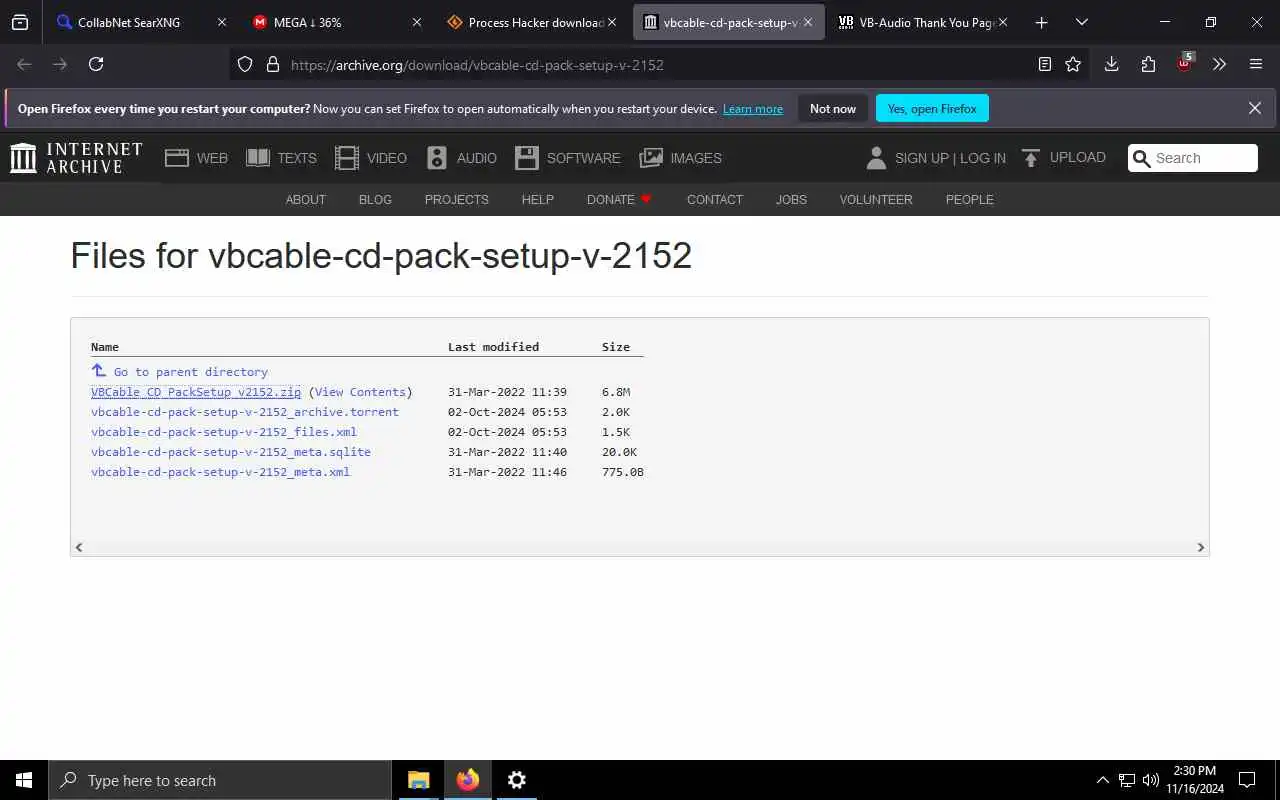This screenshot has height=800, width=1280.
Task: Go back to previous page
Action: pos(24,64)
